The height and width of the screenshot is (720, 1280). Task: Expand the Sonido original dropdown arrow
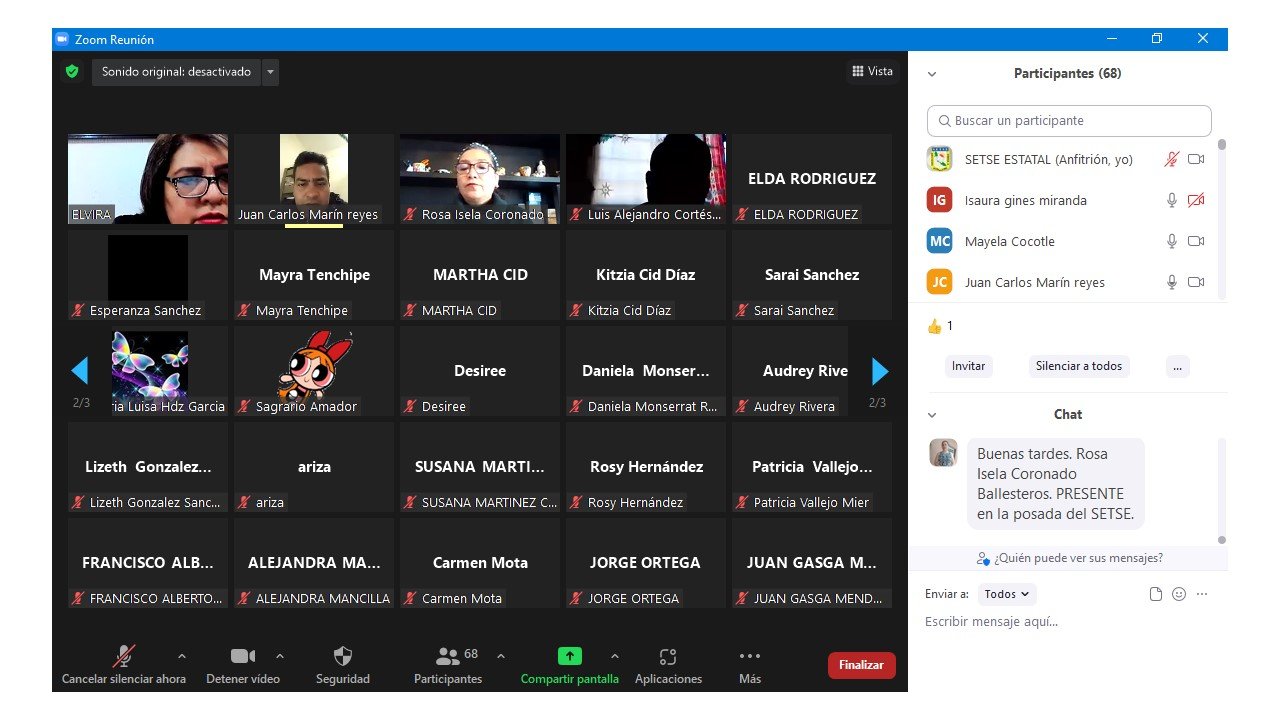[270, 72]
